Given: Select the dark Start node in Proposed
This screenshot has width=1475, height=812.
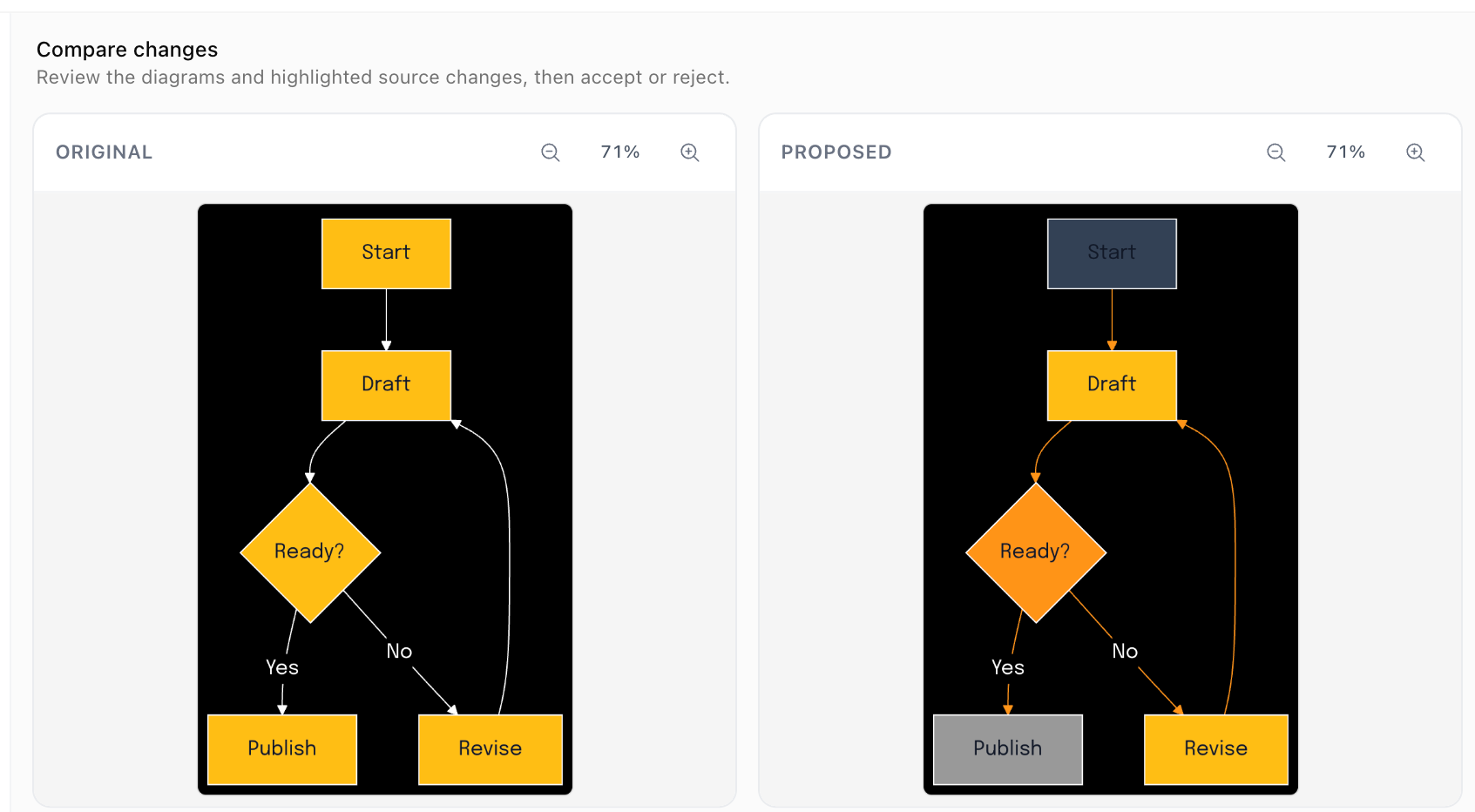Looking at the screenshot, I should (x=1112, y=254).
